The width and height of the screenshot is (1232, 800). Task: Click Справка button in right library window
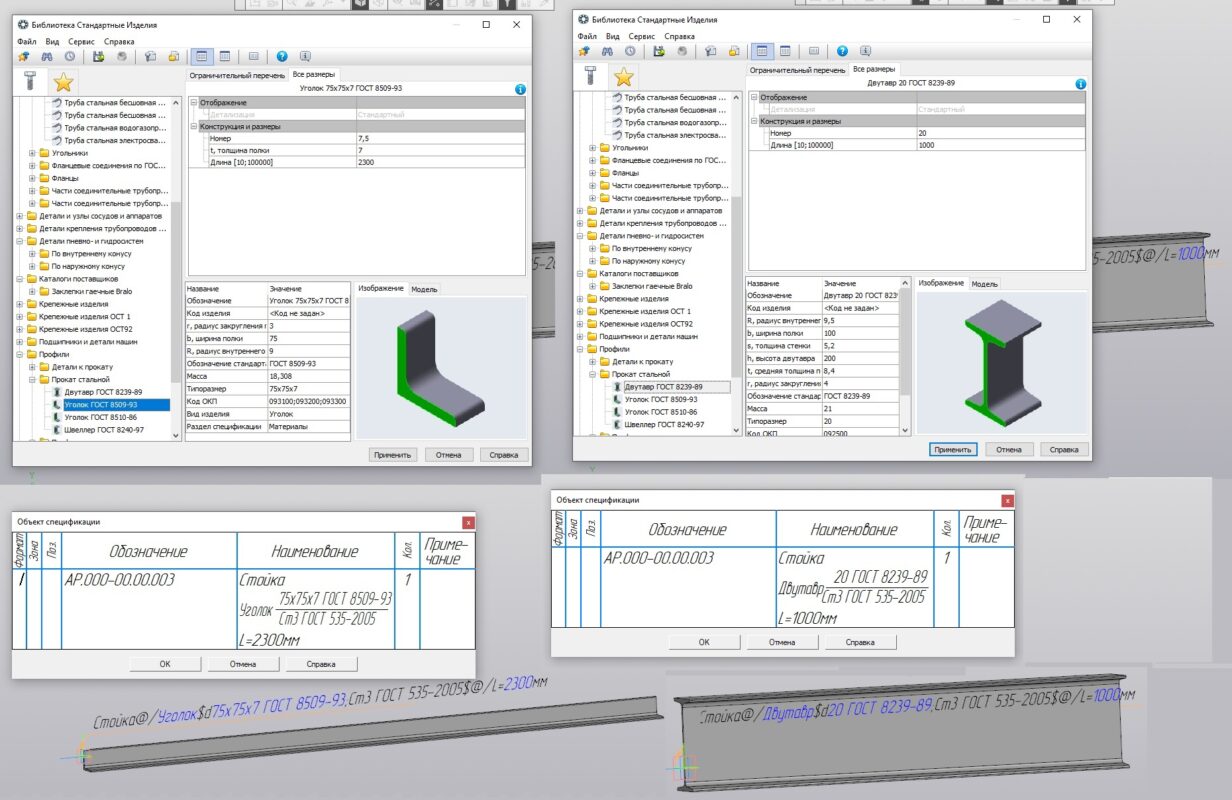(x=1065, y=449)
